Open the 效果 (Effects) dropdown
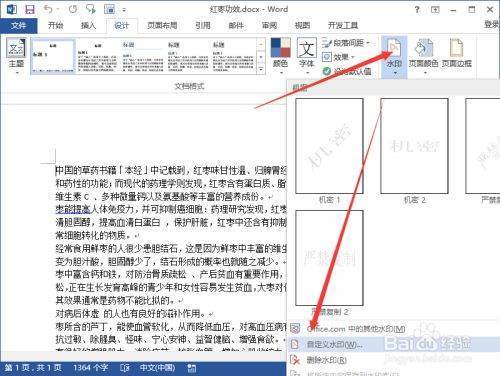The height and width of the screenshot is (376, 500). tap(339, 57)
